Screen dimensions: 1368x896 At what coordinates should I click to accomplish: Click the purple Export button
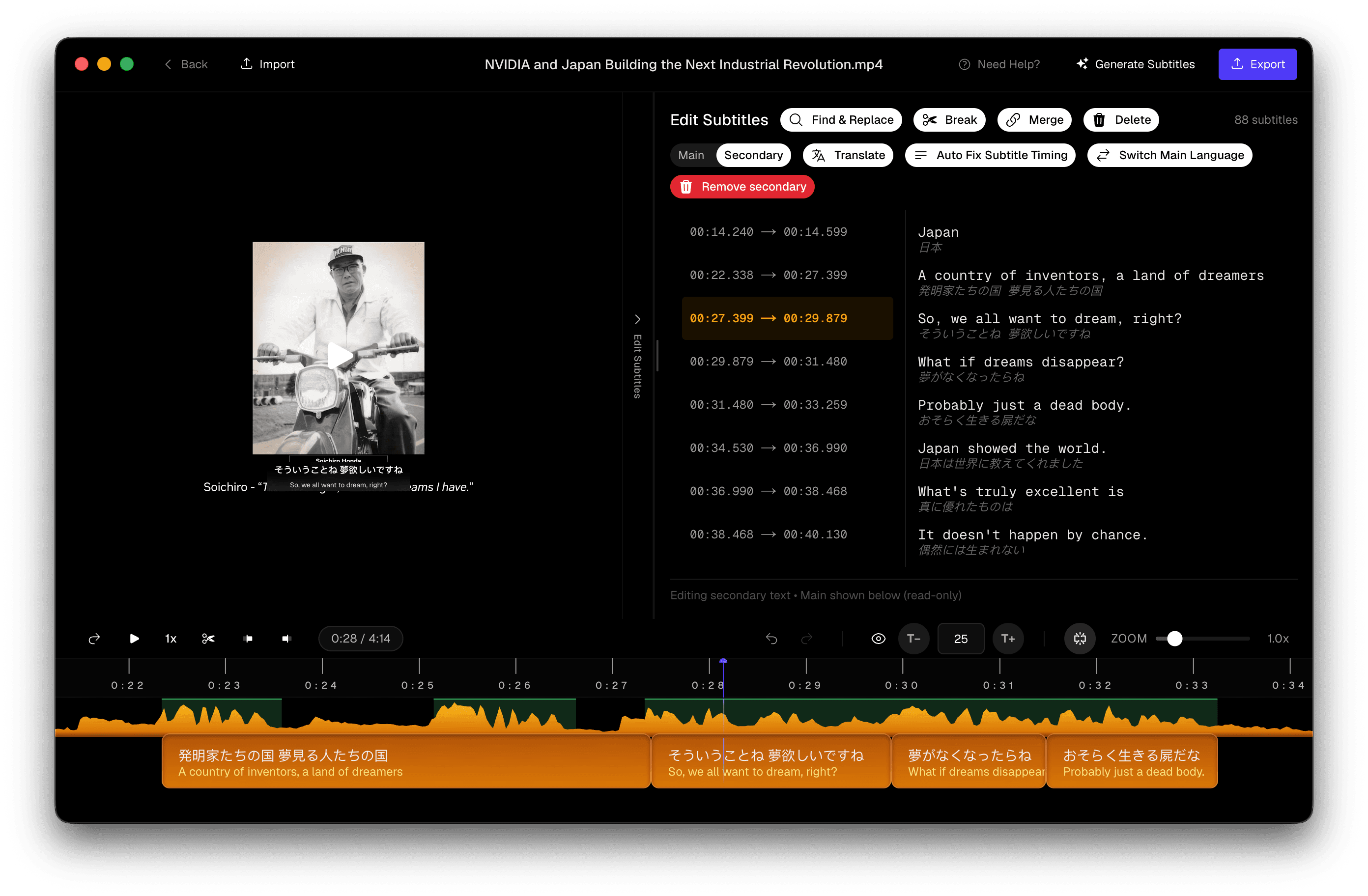pyautogui.click(x=1257, y=64)
